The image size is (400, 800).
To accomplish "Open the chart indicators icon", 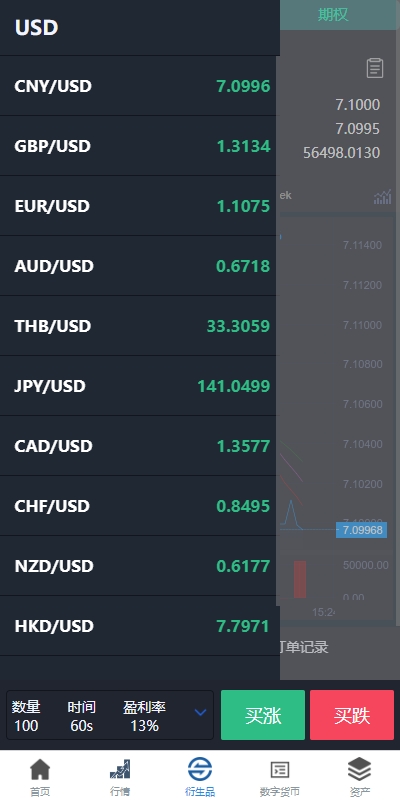I will coord(382,197).
